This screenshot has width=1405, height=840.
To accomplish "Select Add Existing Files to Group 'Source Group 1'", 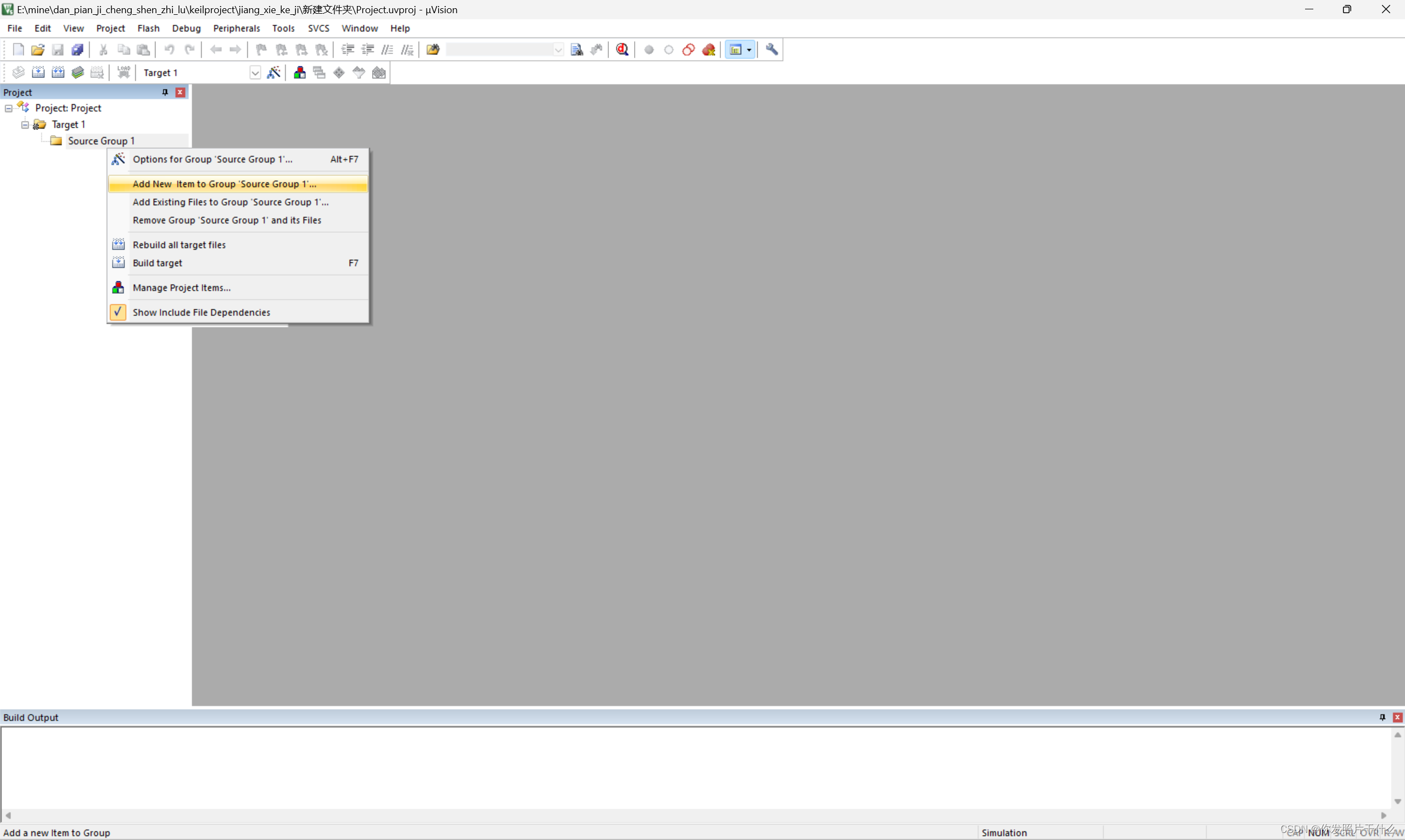I will 231,202.
